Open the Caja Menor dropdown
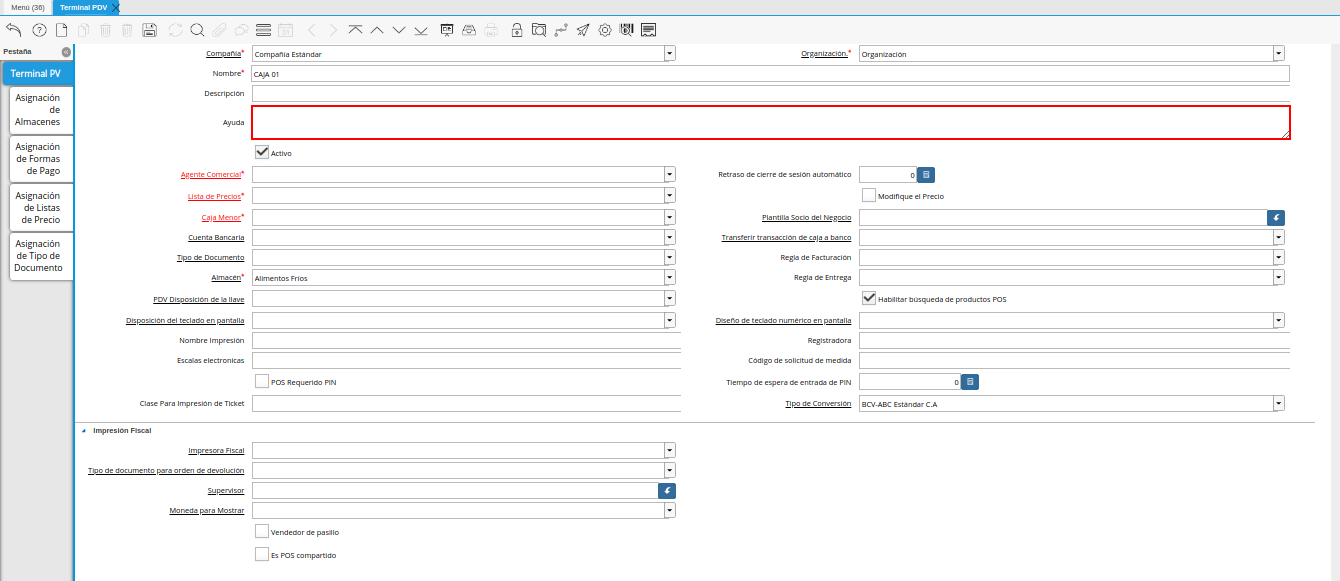 (669, 217)
